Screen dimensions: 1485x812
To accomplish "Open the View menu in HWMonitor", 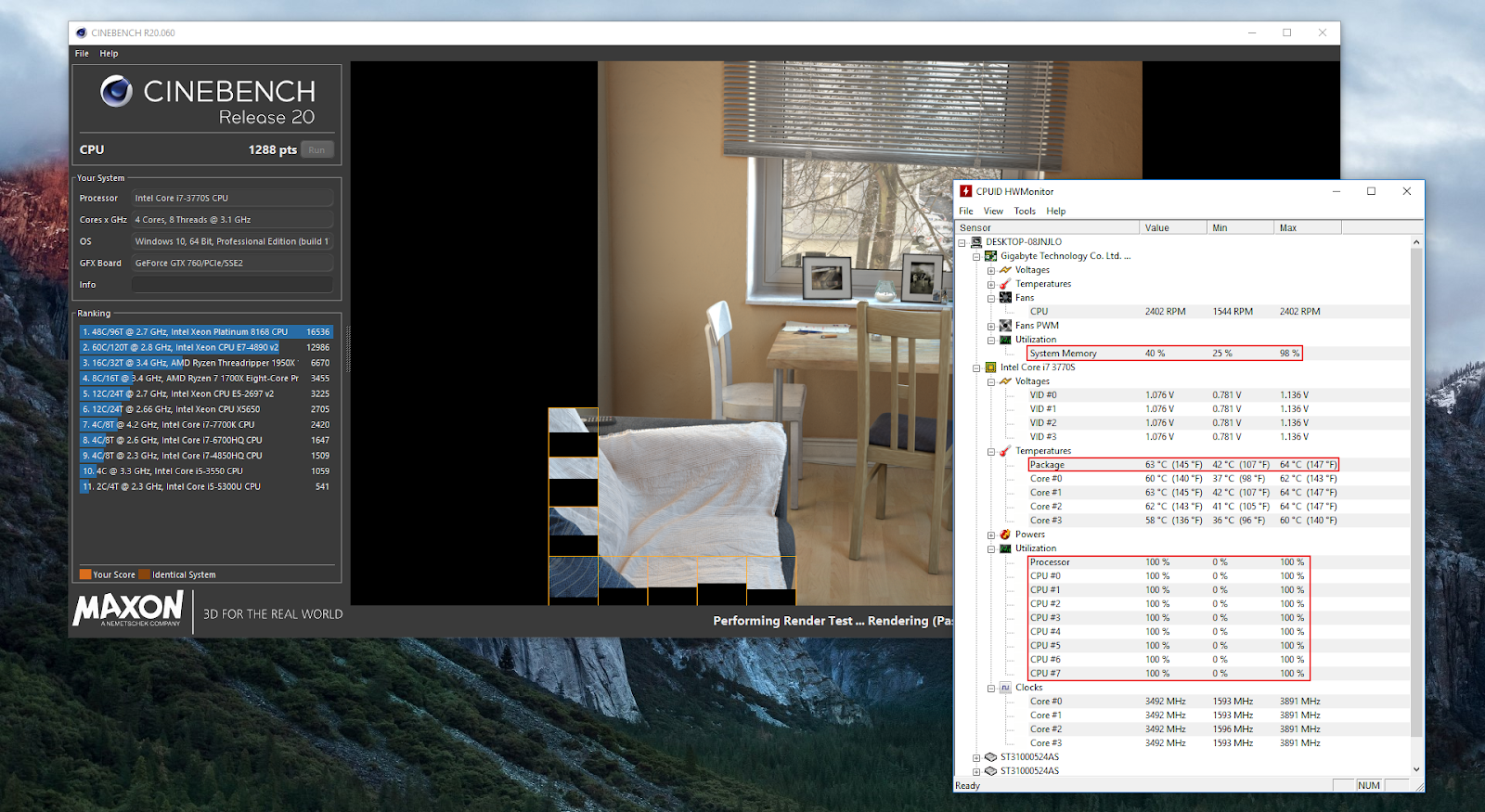I will coord(993,211).
